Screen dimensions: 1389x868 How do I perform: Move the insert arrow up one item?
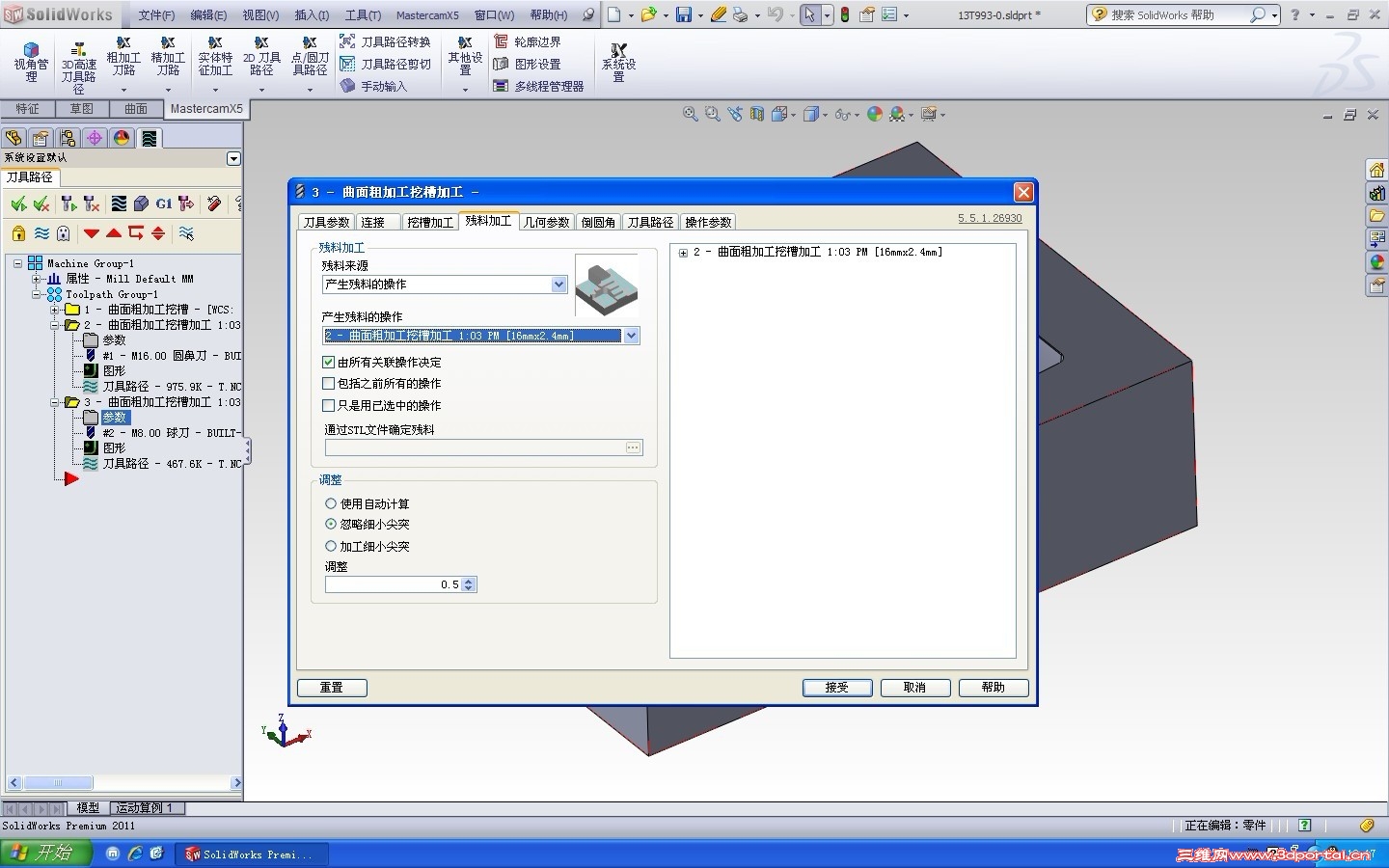tap(114, 232)
